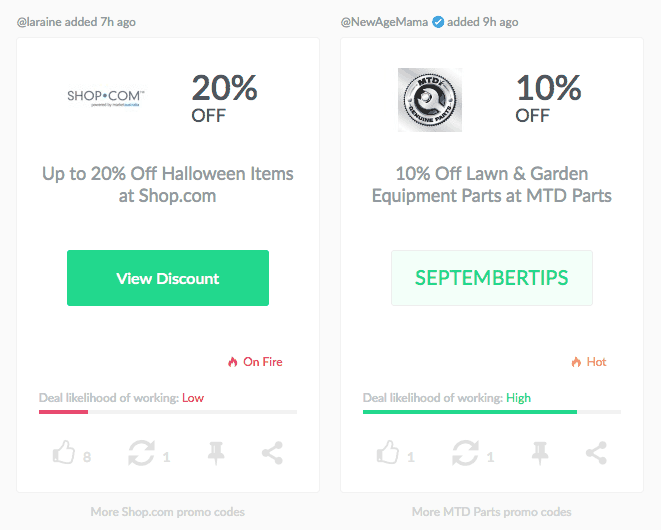The height and width of the screenshot is (530, 661).
Task: Like the Shop.com Halloween deal
Action: tap(64, 452)
